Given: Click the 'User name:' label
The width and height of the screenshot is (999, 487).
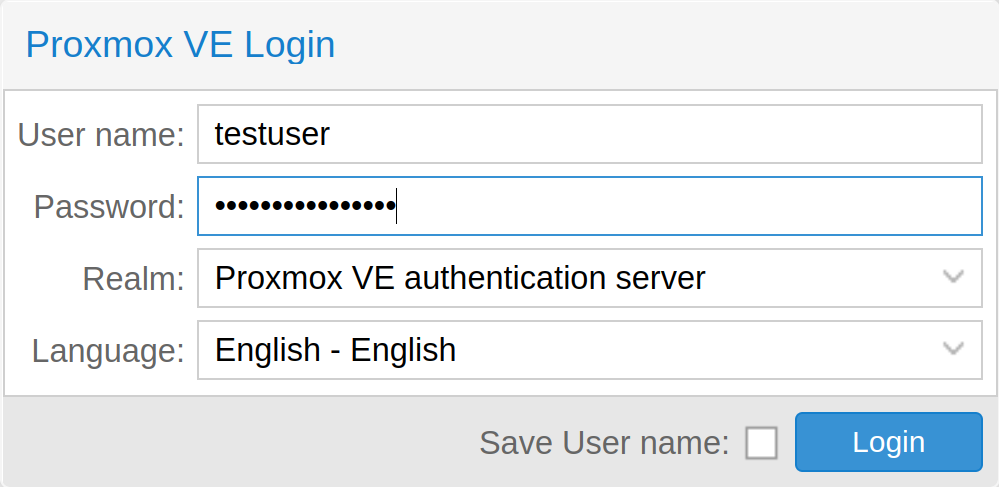Looking at the screenshot, I should [x=101, y=135].
